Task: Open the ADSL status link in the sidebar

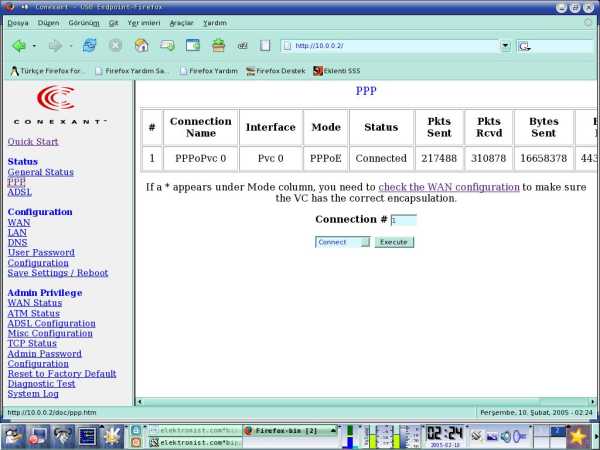Action: (x=19, y=192)
